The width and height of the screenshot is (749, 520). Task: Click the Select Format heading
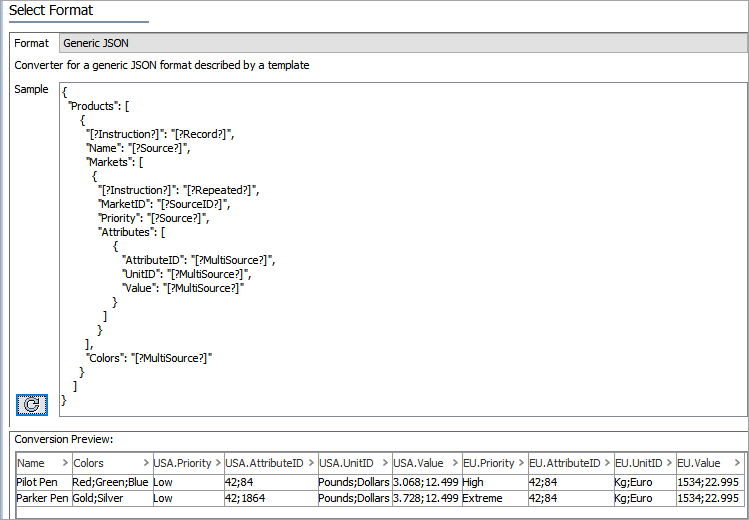pyautogui.click(x=50, y=10)
